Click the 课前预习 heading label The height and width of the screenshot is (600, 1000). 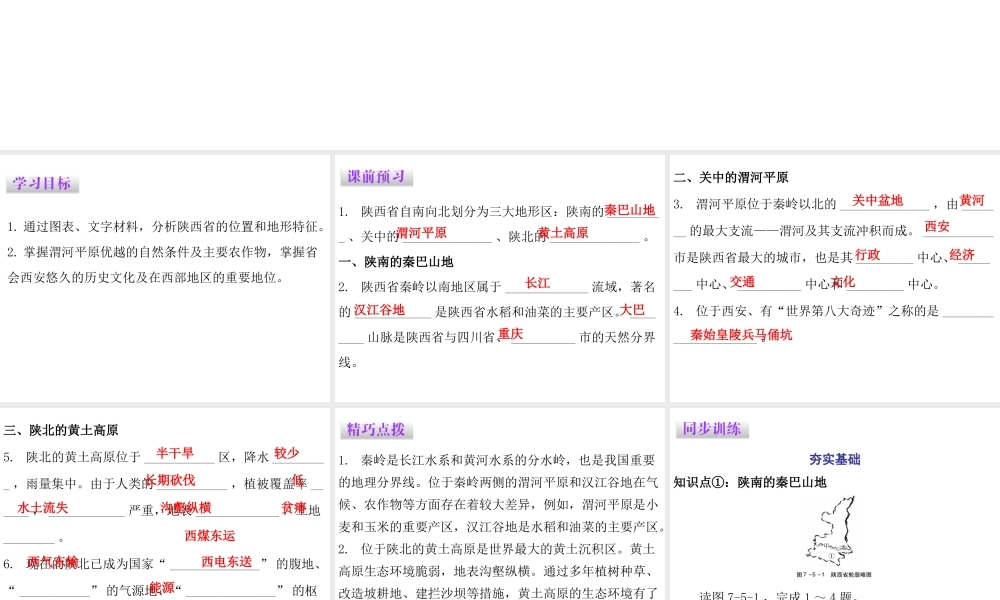point(376,177)
